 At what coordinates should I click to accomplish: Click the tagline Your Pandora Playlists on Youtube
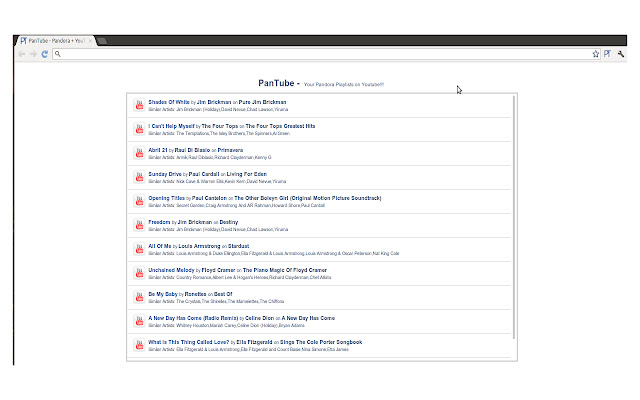[x=344, y=84]
